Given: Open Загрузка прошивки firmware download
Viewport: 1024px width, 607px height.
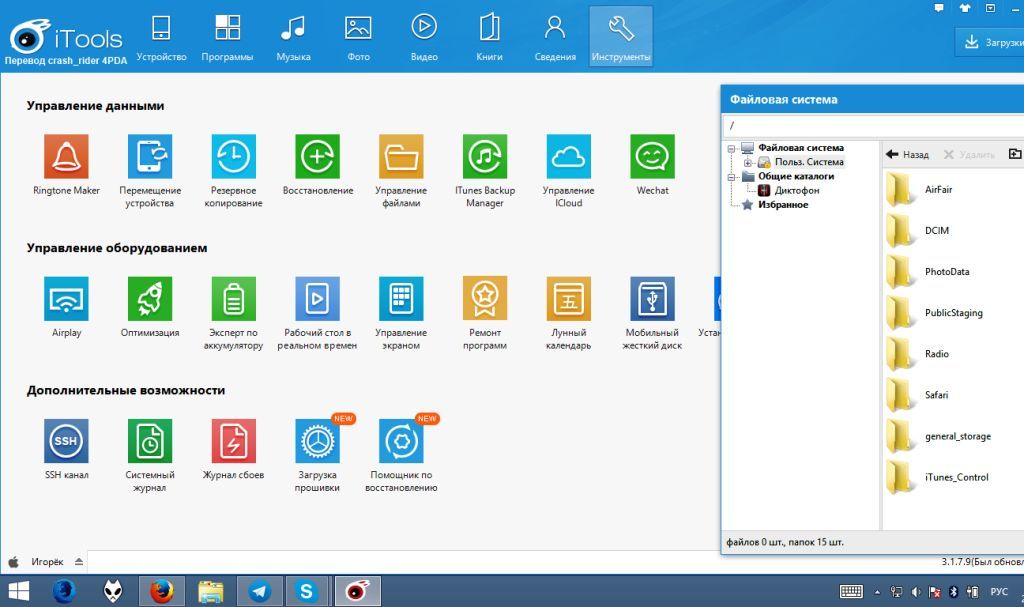Looking at the screenshot, I should coord(317,441).
